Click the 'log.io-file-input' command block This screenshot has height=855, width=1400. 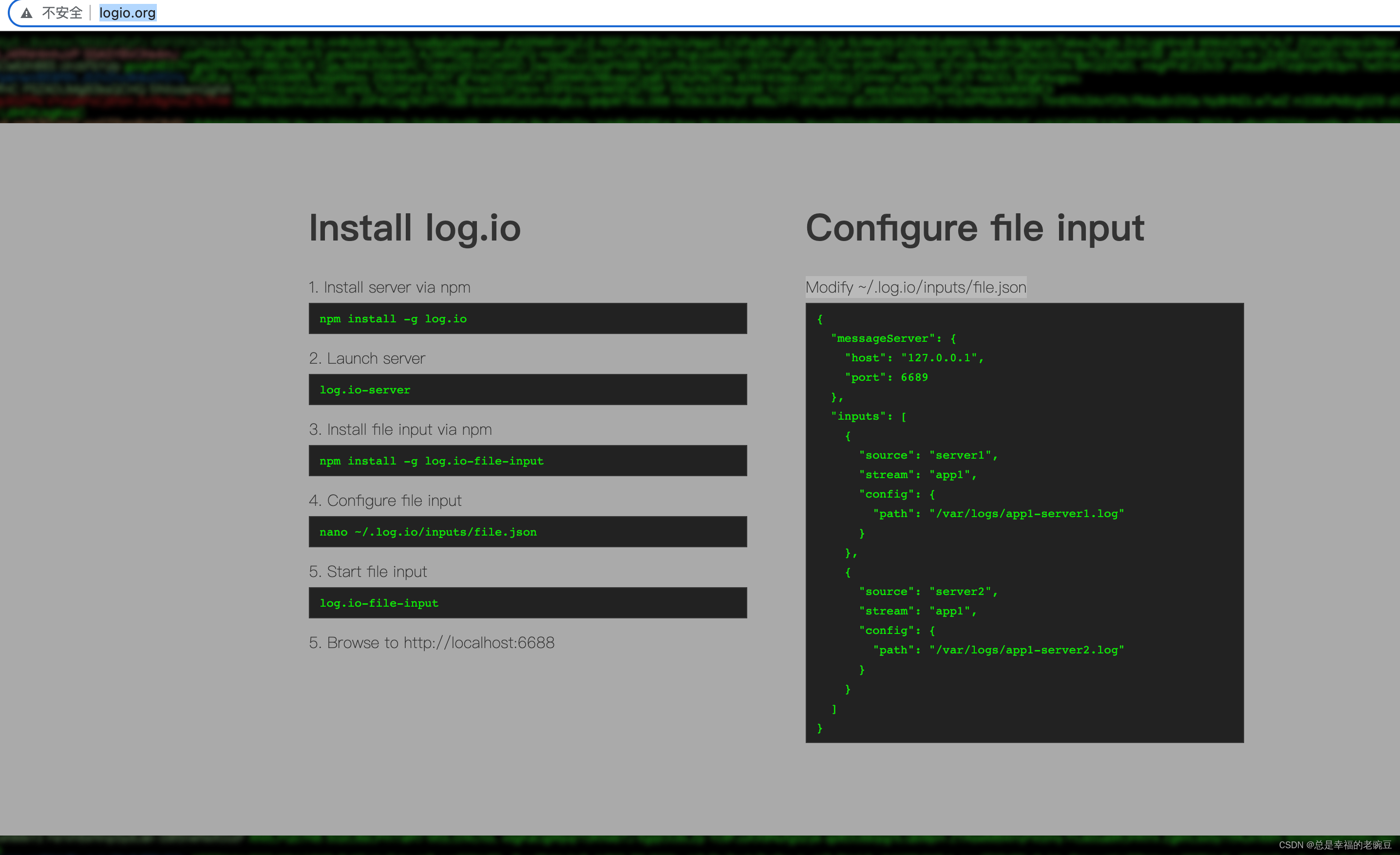pos(528,603)
